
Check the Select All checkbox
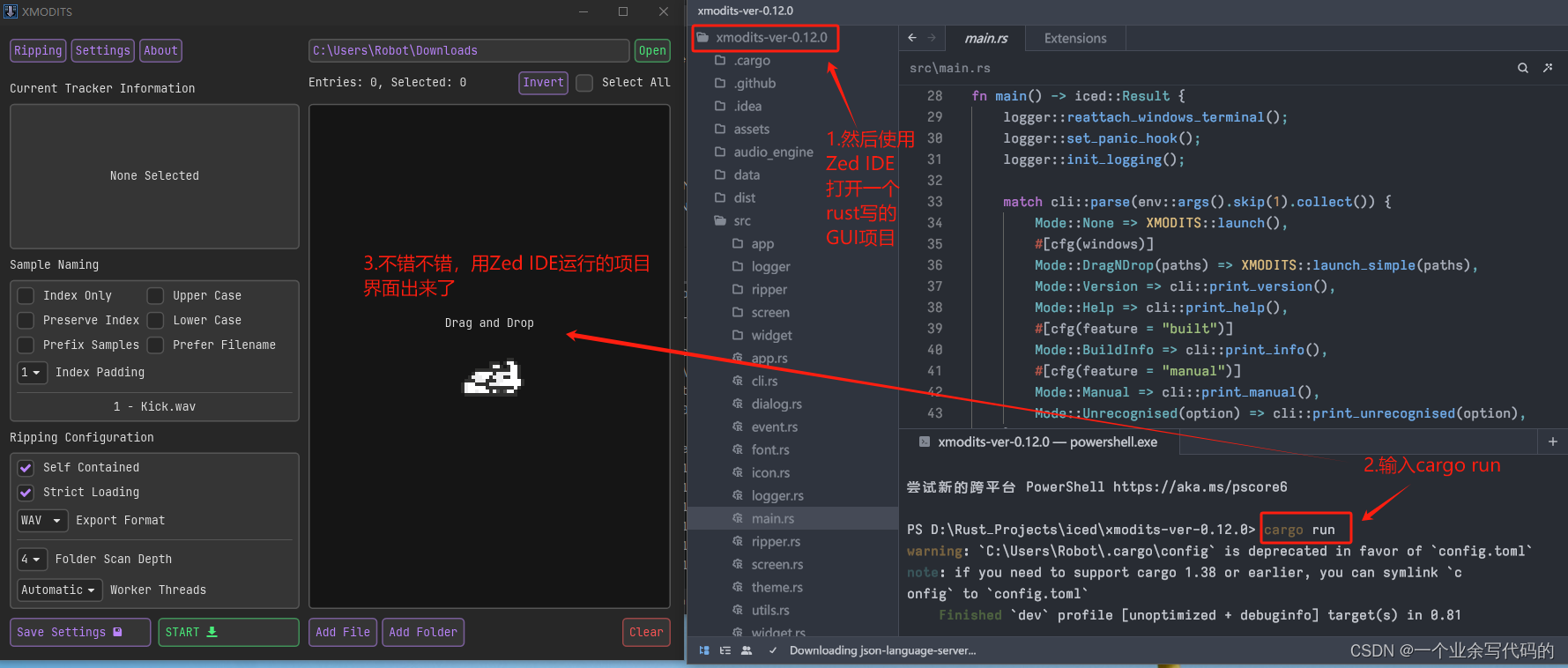pyautogui.click(x=584, y=83)
